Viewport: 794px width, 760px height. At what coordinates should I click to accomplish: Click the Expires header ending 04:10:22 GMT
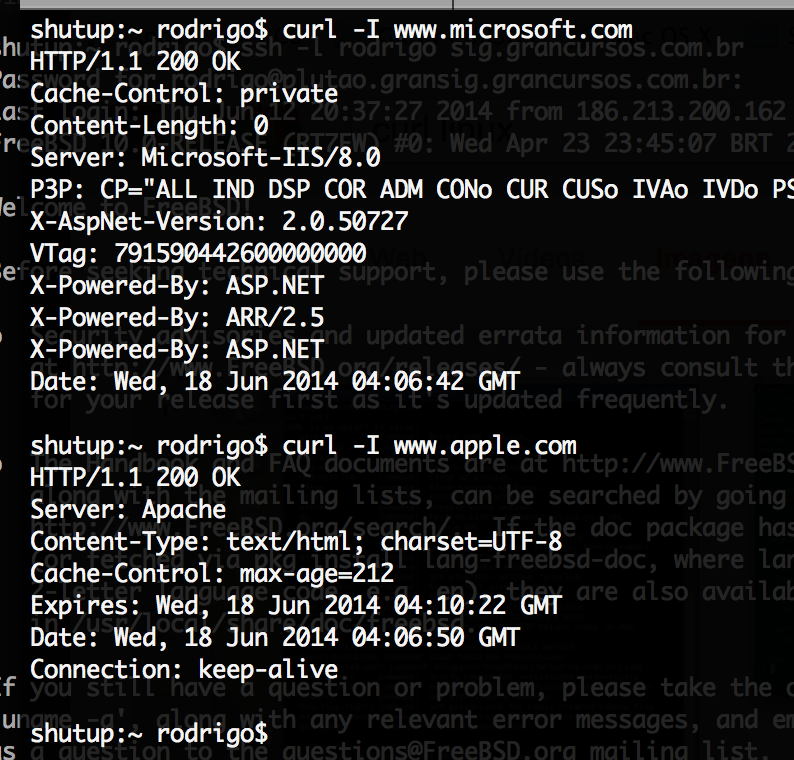(x=296, y=606)
